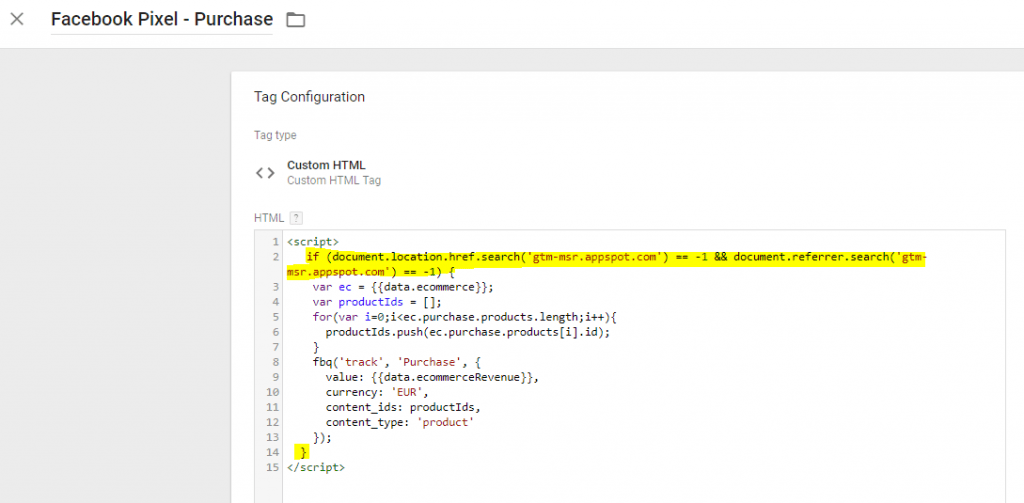Click the value: {{data.ecommerceRevenue}} line
Screen dimensions: 1024x503
click(x=432, y=377)
